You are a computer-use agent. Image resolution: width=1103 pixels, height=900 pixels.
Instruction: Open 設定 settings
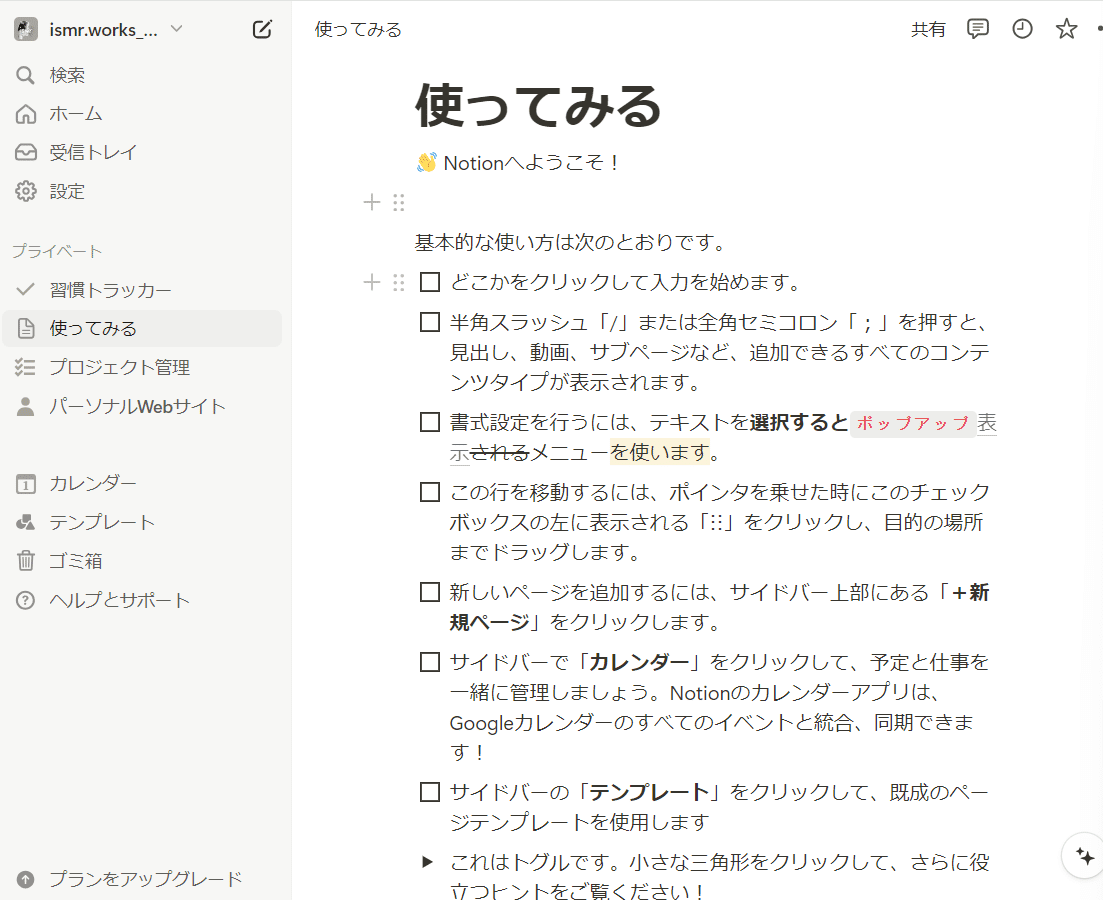141,191
